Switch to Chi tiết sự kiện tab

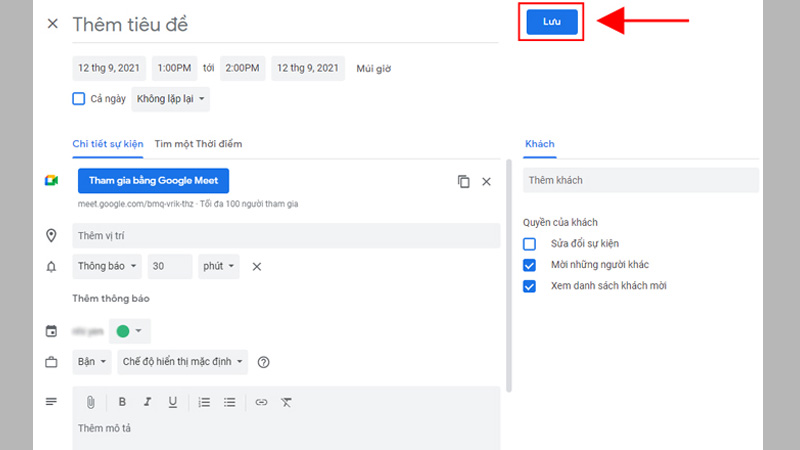tap(108, 144)
